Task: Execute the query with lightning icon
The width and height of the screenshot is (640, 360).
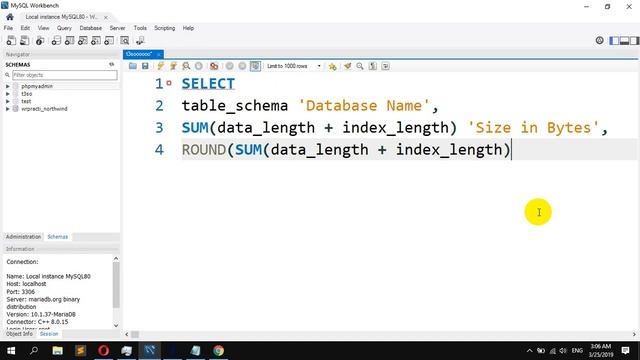Action: tap(160, 66)
